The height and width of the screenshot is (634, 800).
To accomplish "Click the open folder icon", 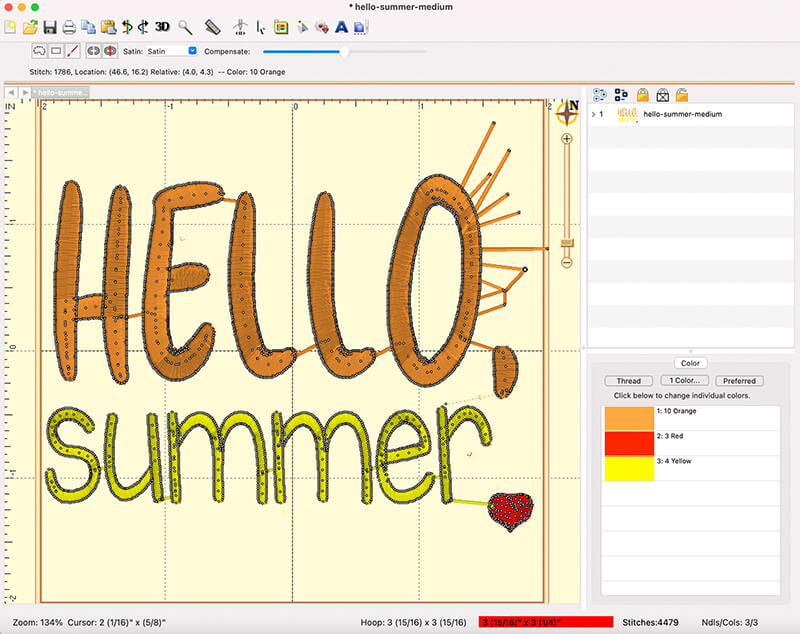I will tap(30, 27).
